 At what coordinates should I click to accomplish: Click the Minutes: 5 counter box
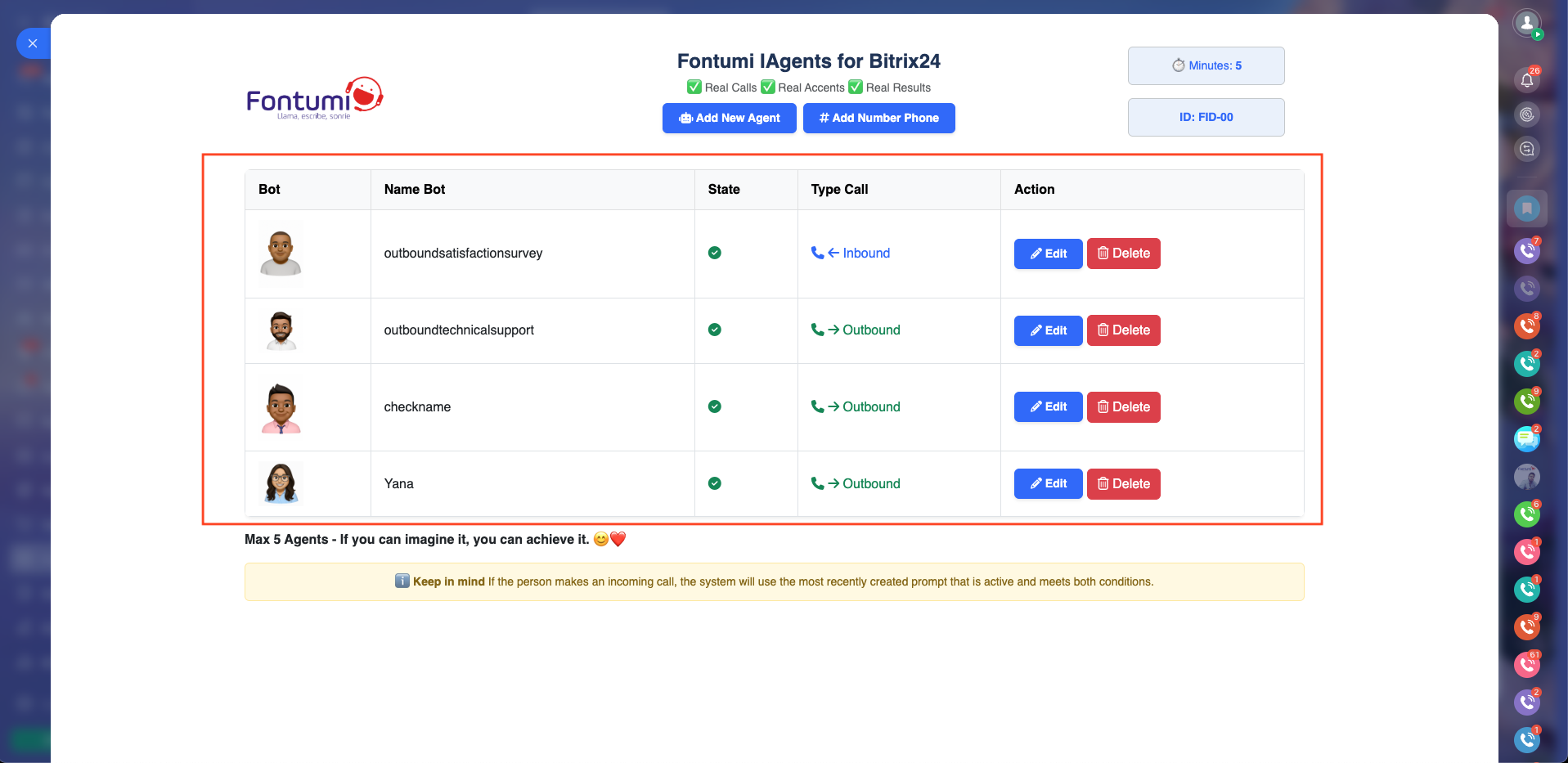[x=1206, y=65]
